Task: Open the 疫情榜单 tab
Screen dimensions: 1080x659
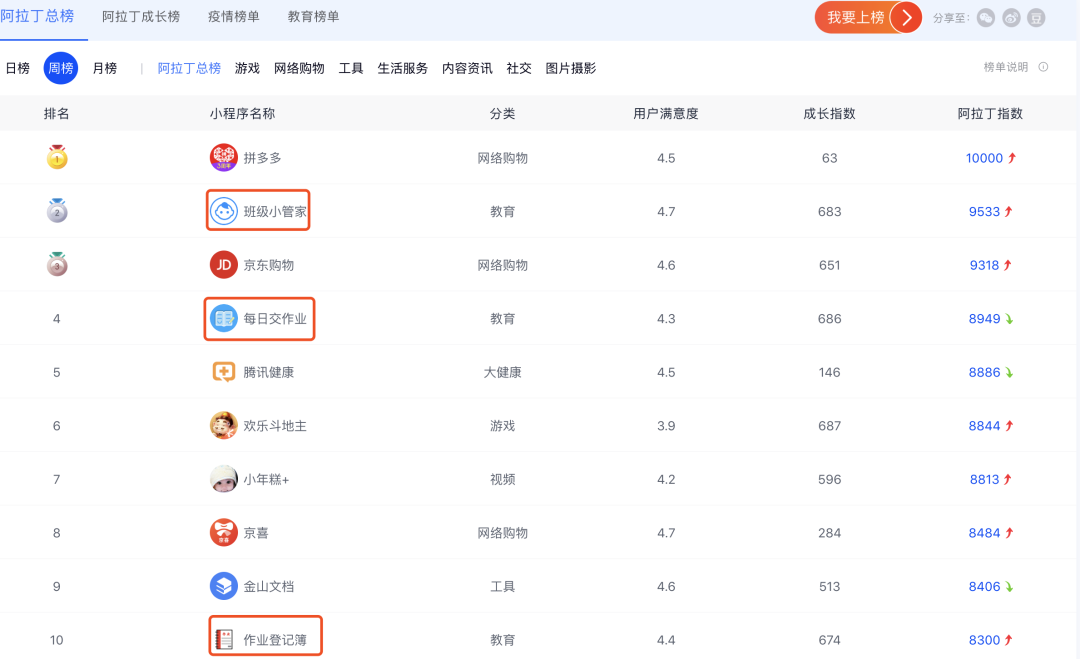Action: (x=233, y=17)
